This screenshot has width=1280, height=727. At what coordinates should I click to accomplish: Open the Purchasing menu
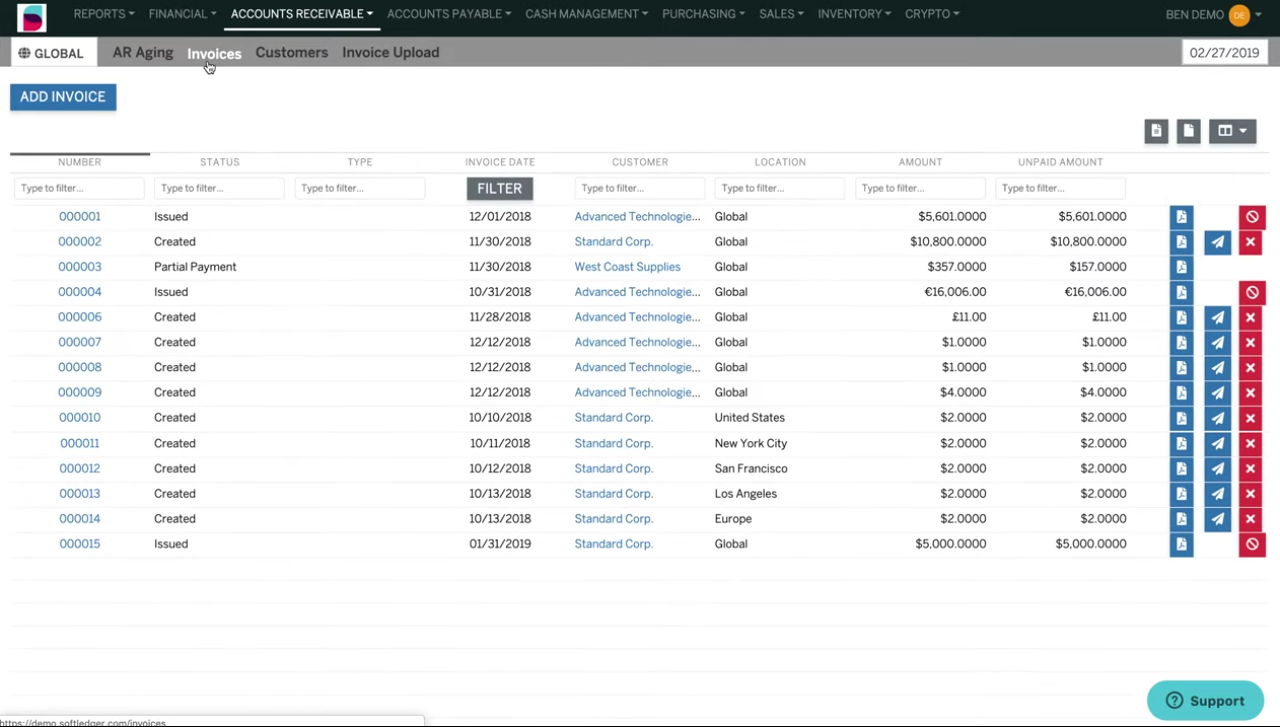703,14
